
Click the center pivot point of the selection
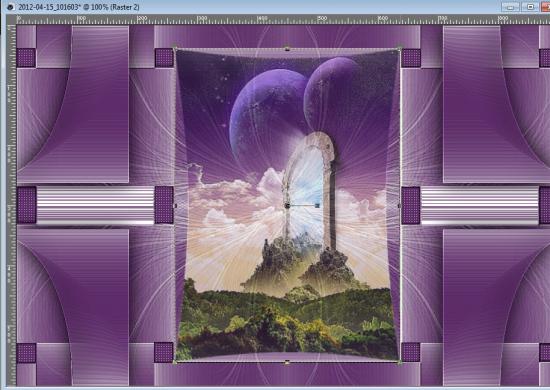pyautogui.click(x=287, y=206)
